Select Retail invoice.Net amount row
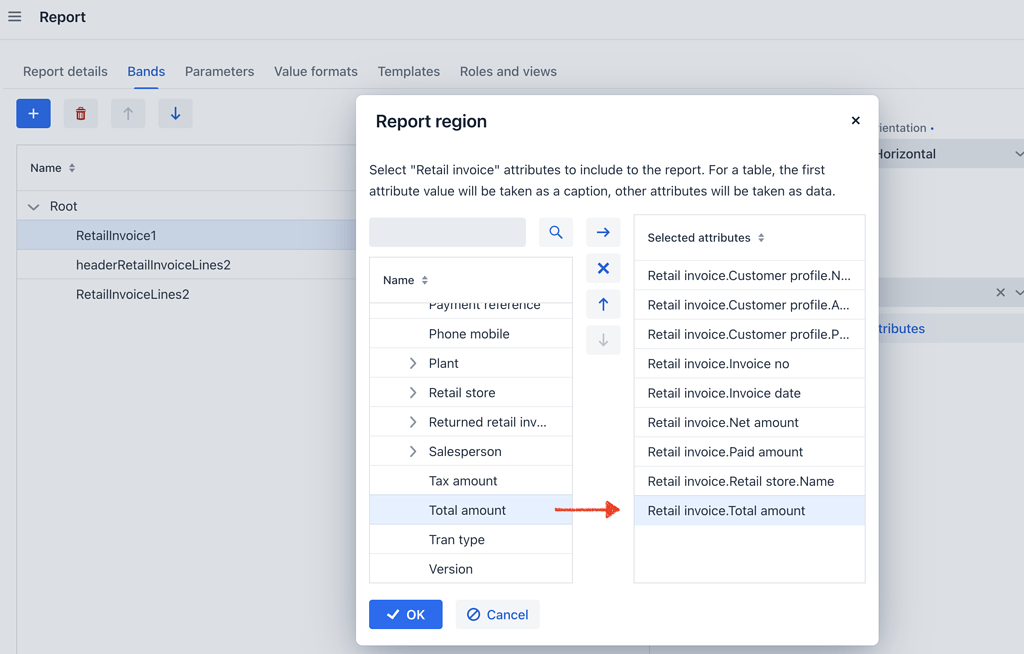The height and width of the screenshot is (654, 1024). click(x=750, y=423)
